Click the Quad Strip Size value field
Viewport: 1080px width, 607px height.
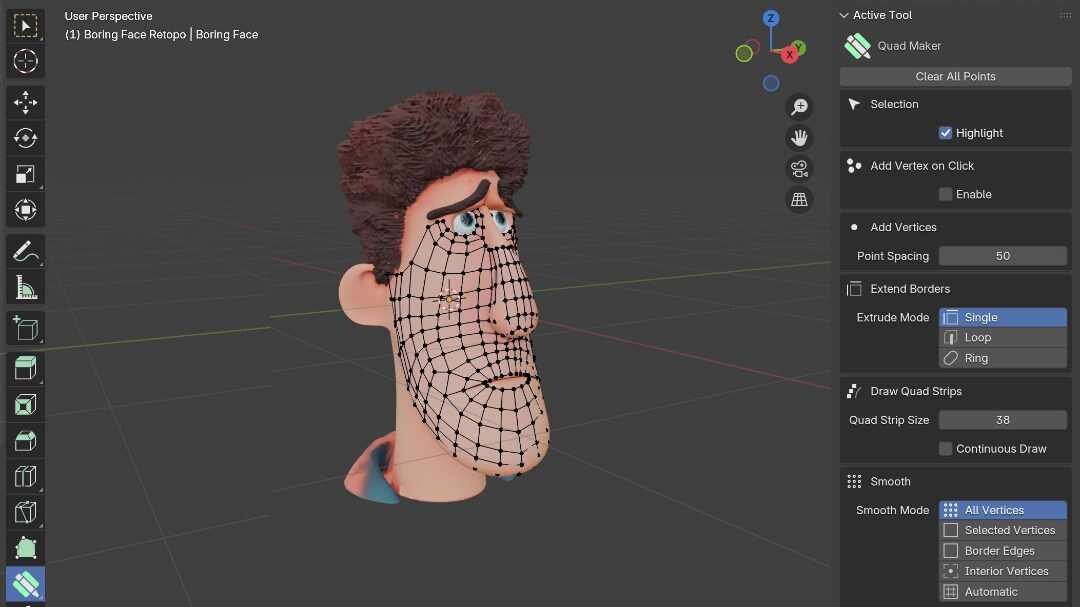1003,420
